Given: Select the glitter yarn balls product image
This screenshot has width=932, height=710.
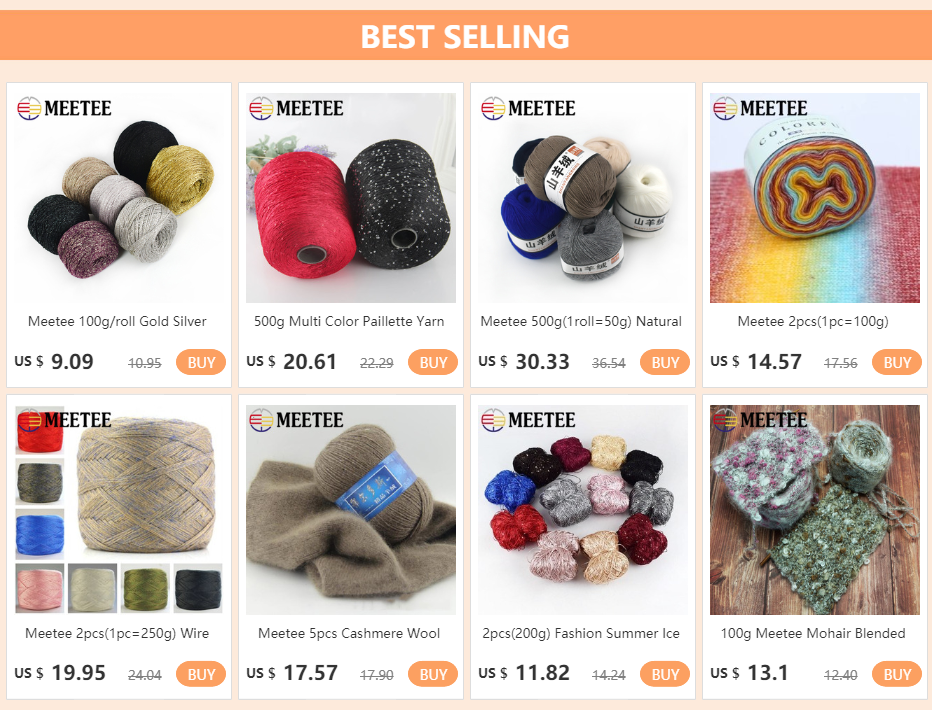Looking at the screenshot, I should [x=119, y=198].
